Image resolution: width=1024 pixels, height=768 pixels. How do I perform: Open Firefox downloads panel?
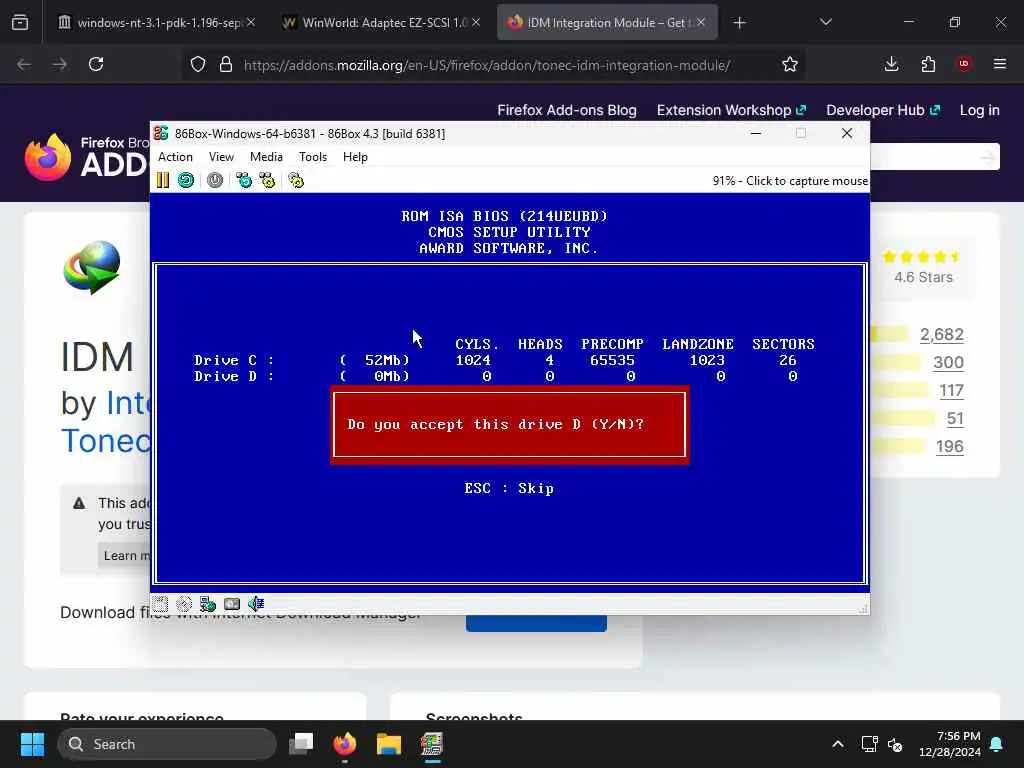point(891,64)
